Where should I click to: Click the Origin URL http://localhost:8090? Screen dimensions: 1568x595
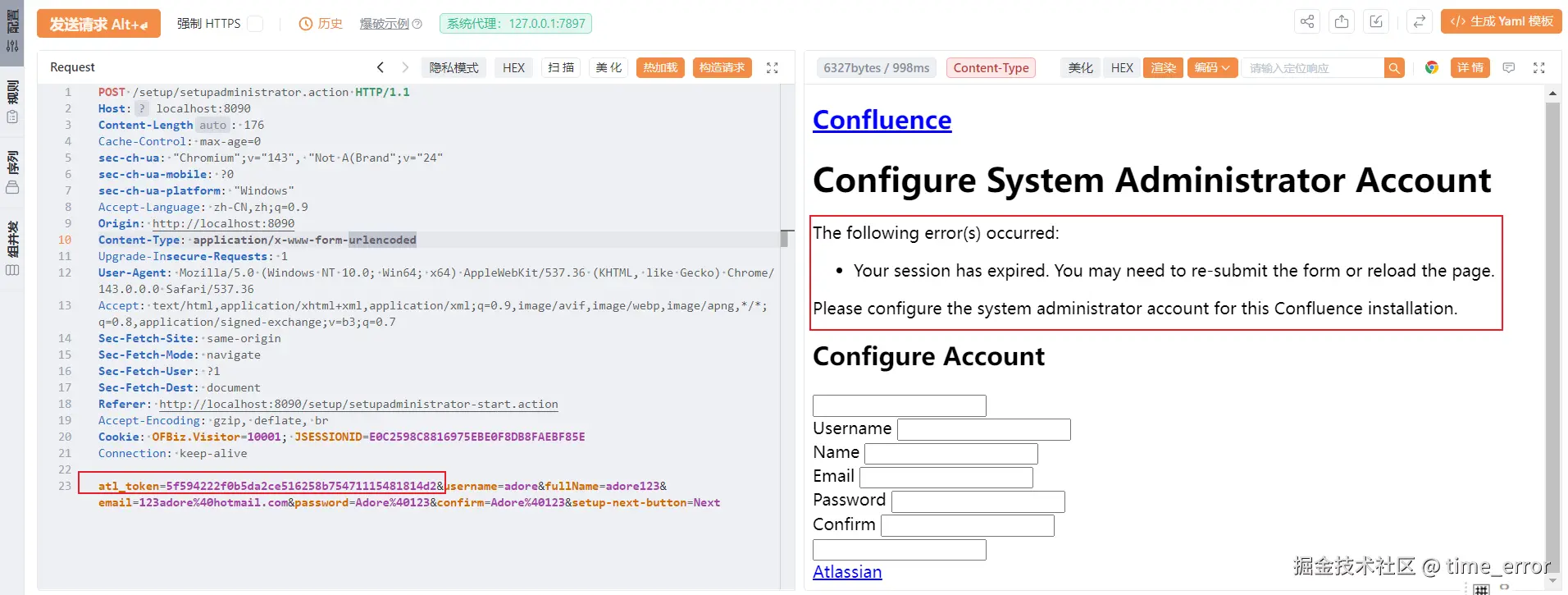(x=223, y=223)
